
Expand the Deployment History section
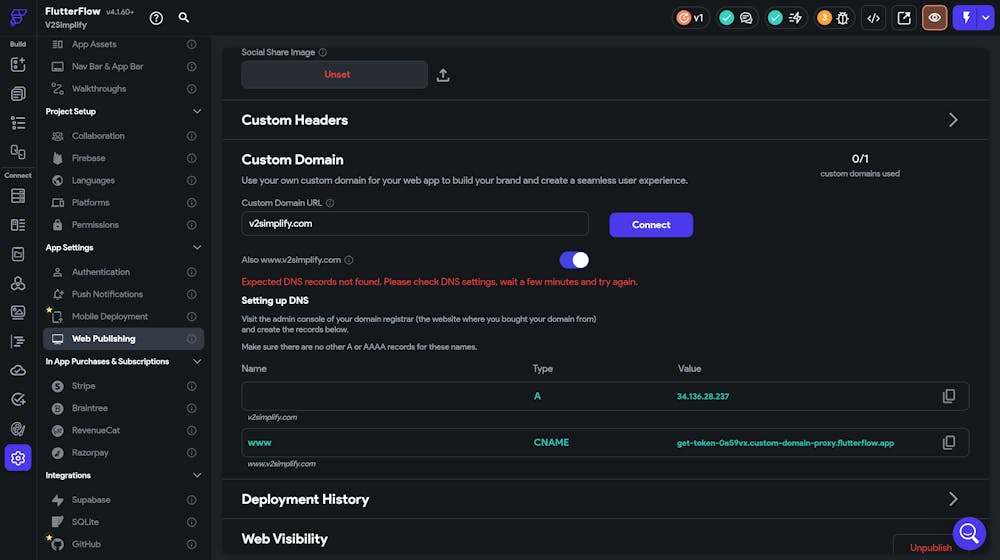pos(953,499)
